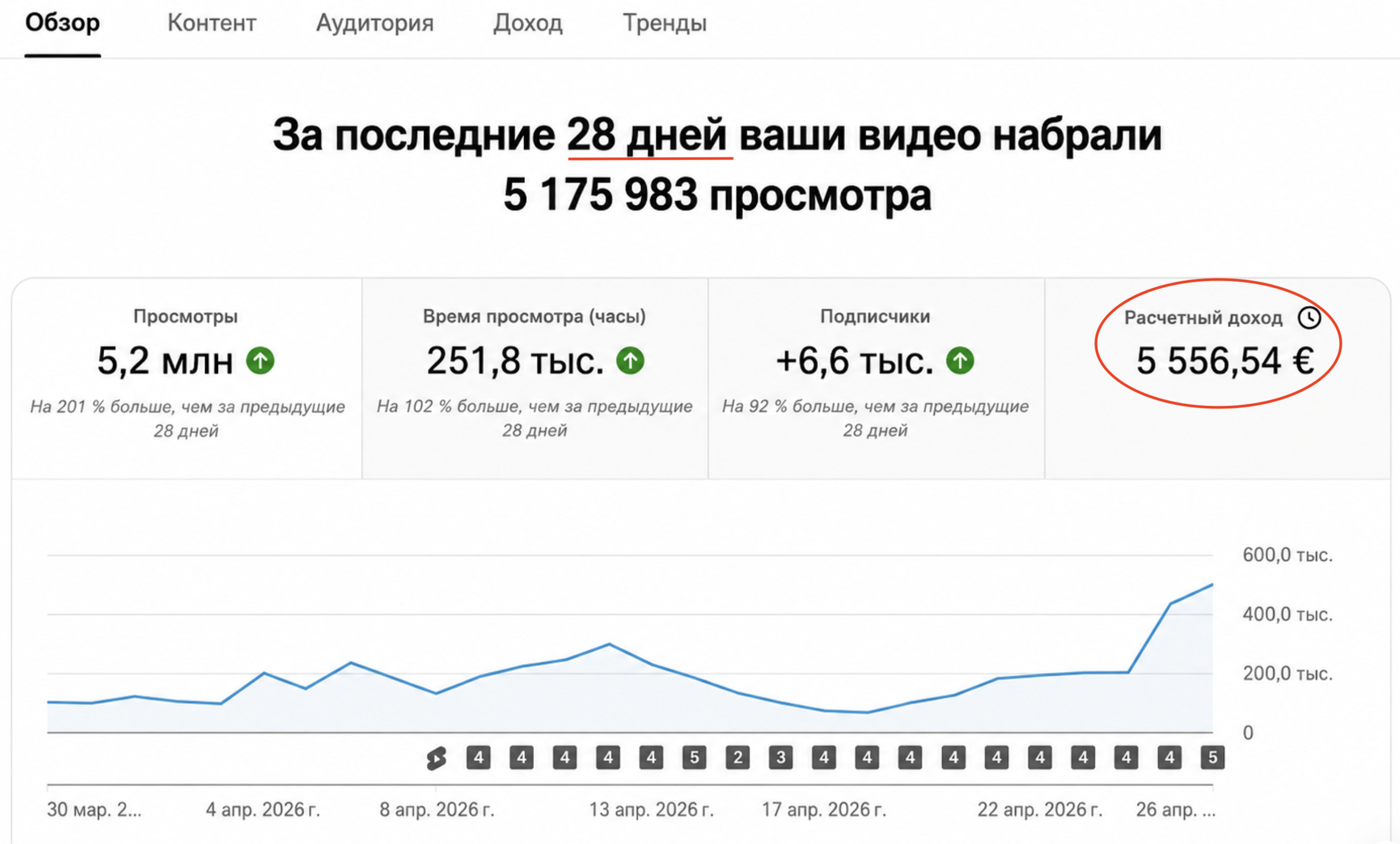This screenshot has width=1400, height=844.
Task: Click the 'Расчетный доход' label
Action: pos(1203,318)
